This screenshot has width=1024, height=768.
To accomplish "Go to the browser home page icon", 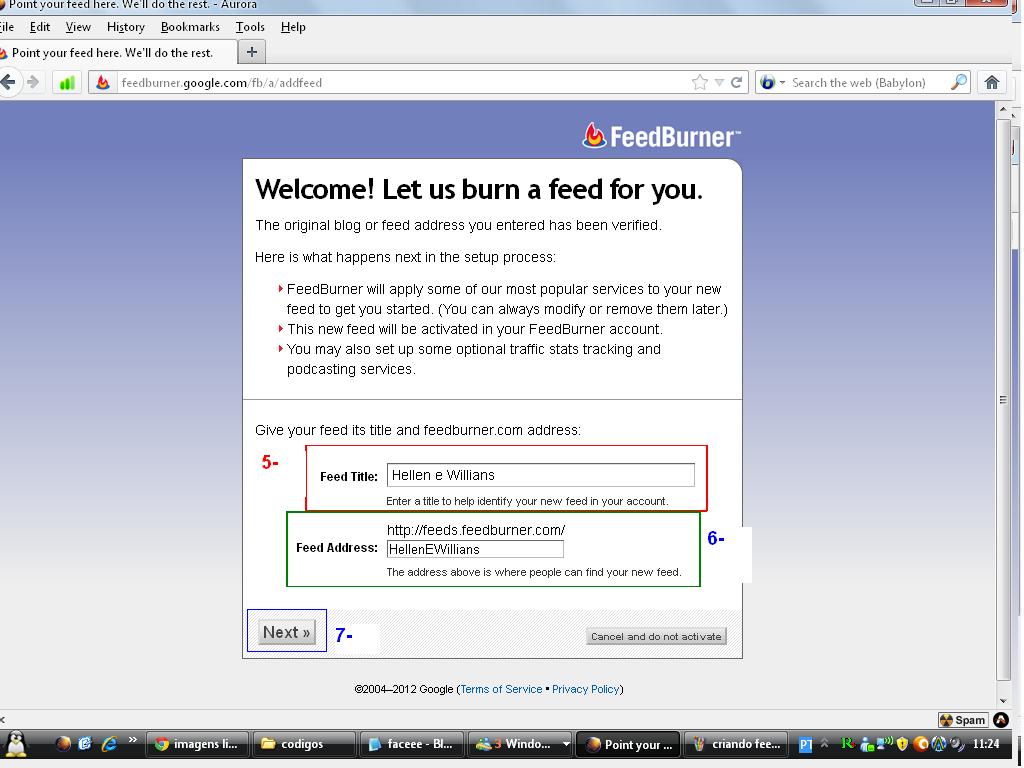I will (992, 82).
